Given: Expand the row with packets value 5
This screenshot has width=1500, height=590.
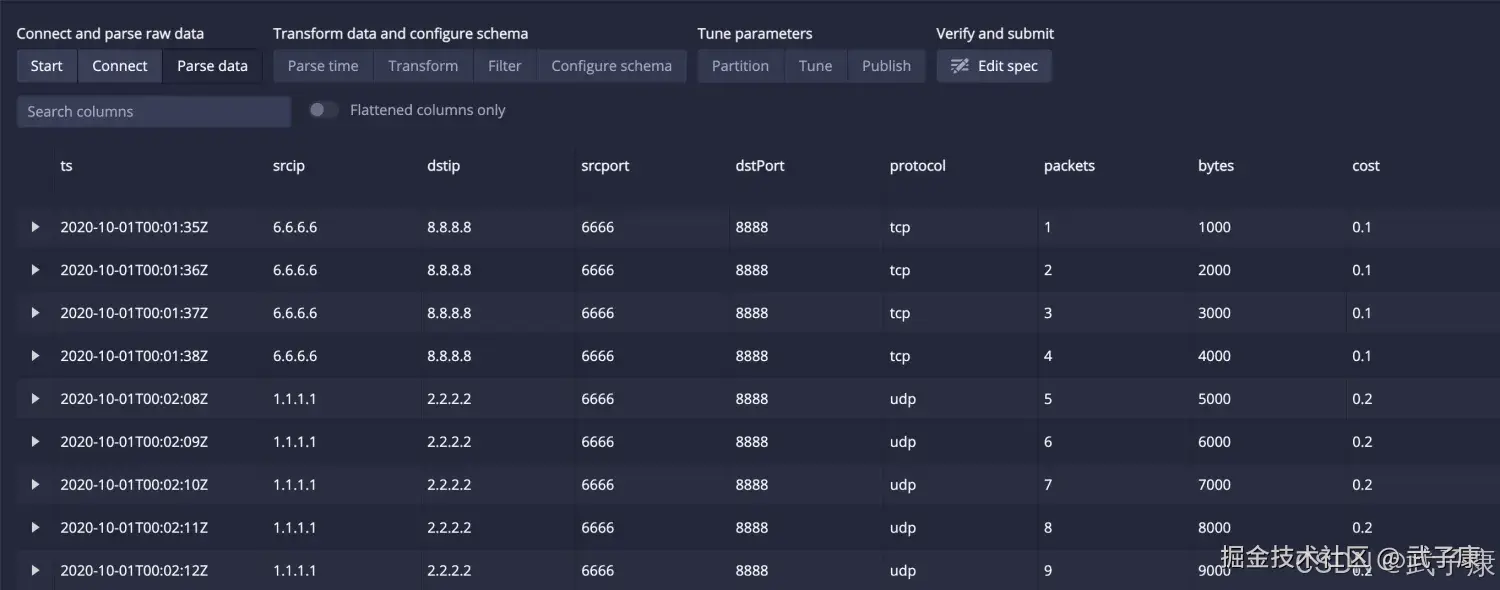Looking at the screenshot, I should (35, 398).
